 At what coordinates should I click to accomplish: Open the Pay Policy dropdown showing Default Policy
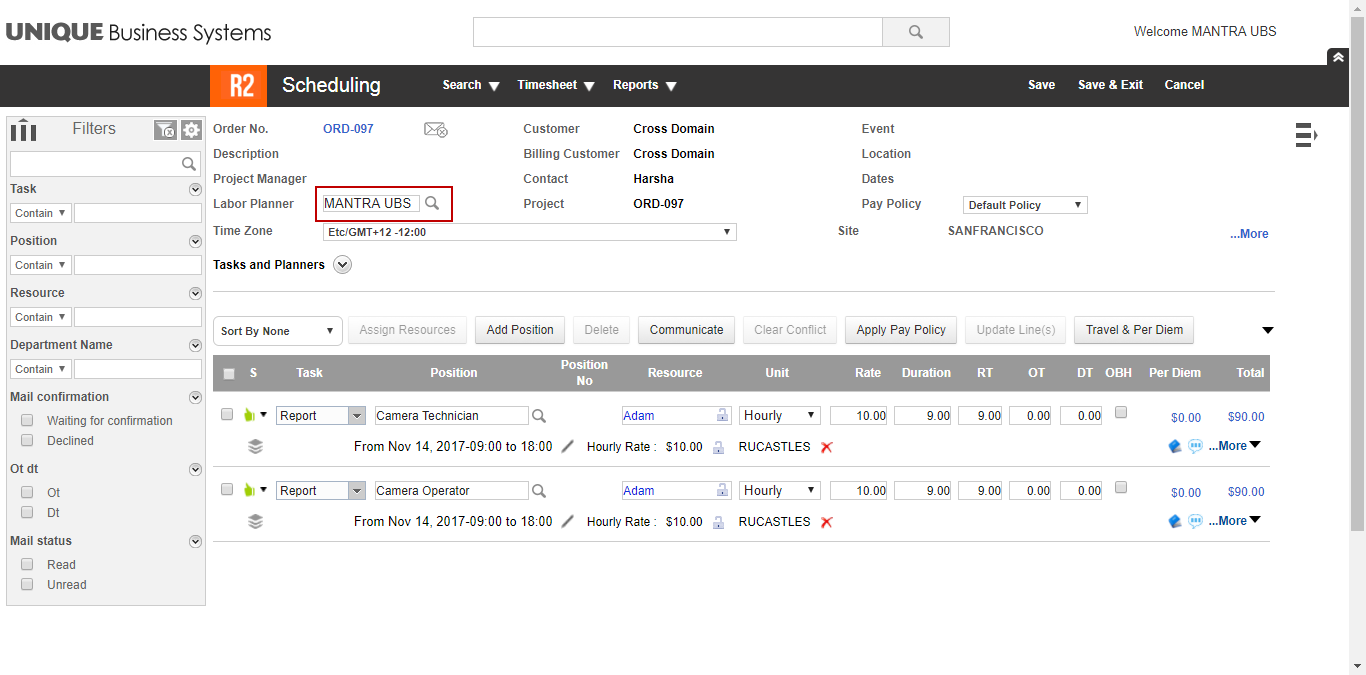coord(1024,204)
